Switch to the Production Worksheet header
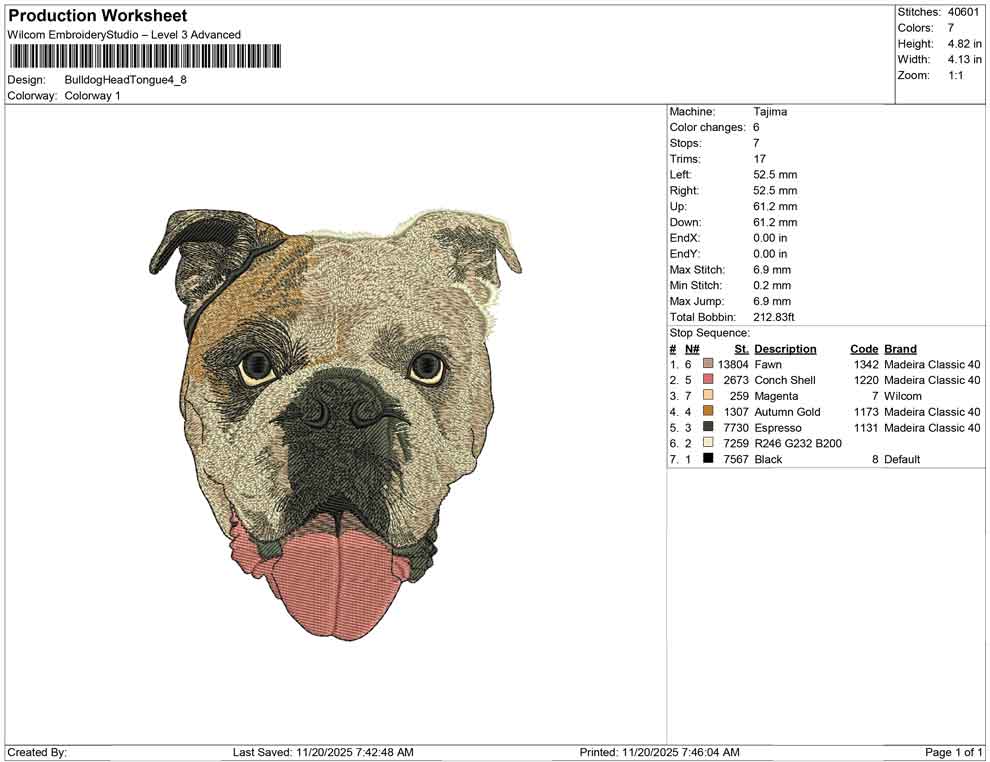990x762 pixels. click(x=97, y=15)
